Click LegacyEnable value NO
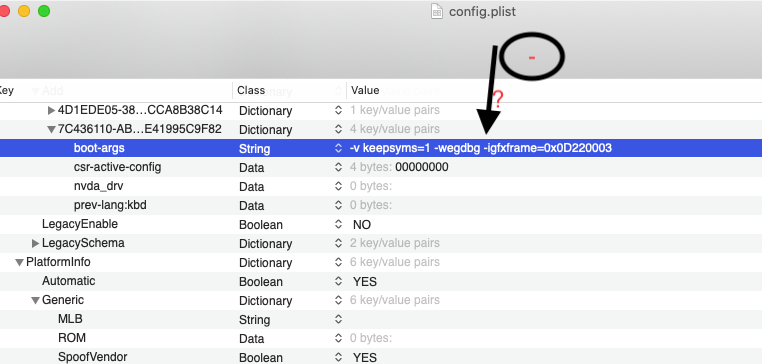Image resolution: width=762 pixels, height=364 pixels. pyautogui.click(x=362, y=225)
